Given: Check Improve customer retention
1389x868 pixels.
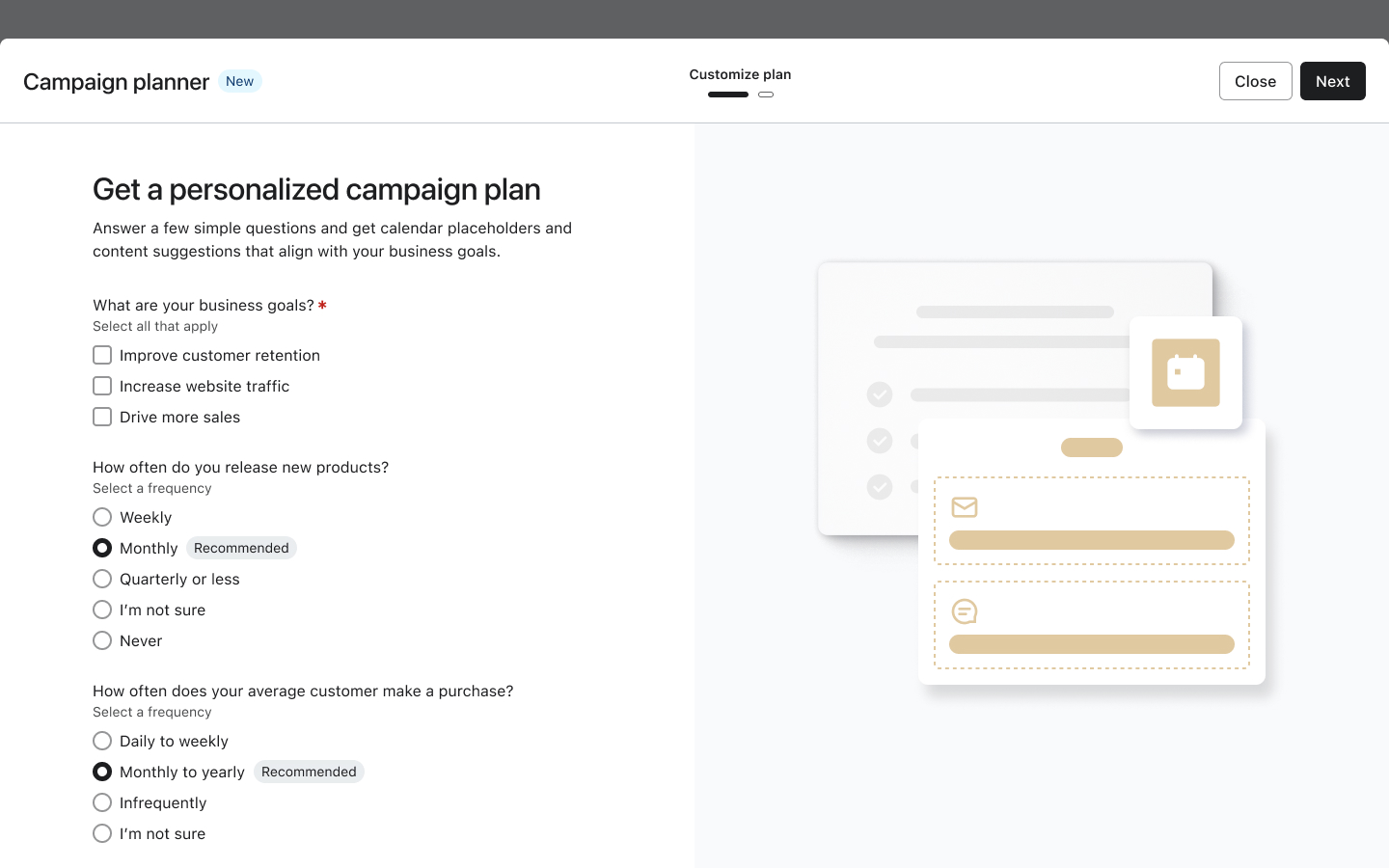Looking at the screenshot, I should [102, 355].
